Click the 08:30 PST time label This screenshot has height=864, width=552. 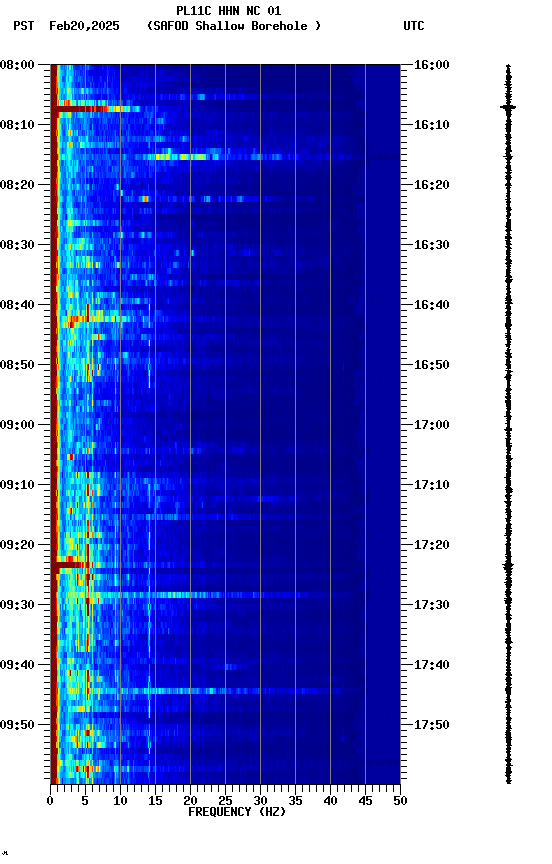[x=17, y=245]
